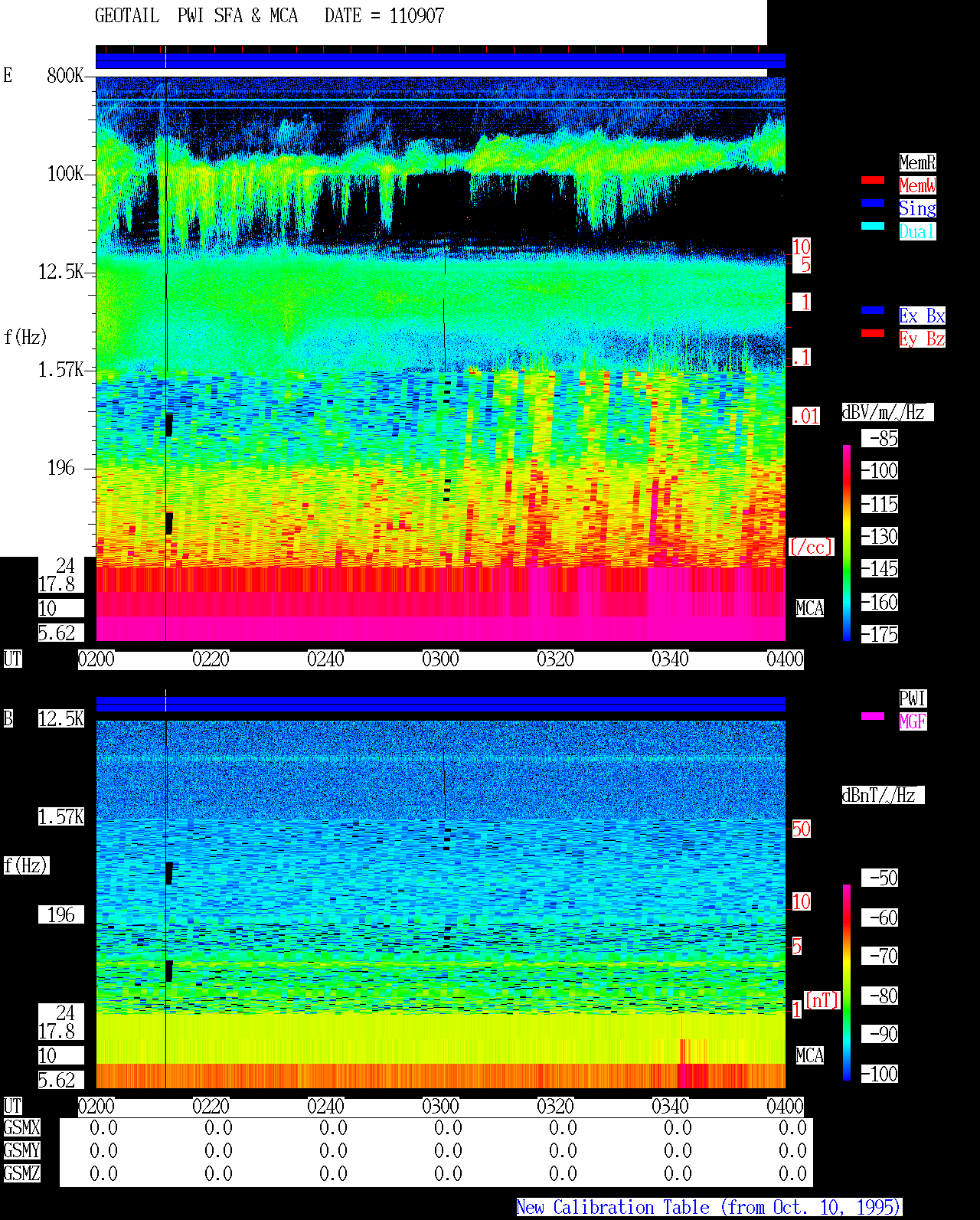Select the PWI legend label
The width and height of the screenshot is (980, 1220).
point(913,698)
